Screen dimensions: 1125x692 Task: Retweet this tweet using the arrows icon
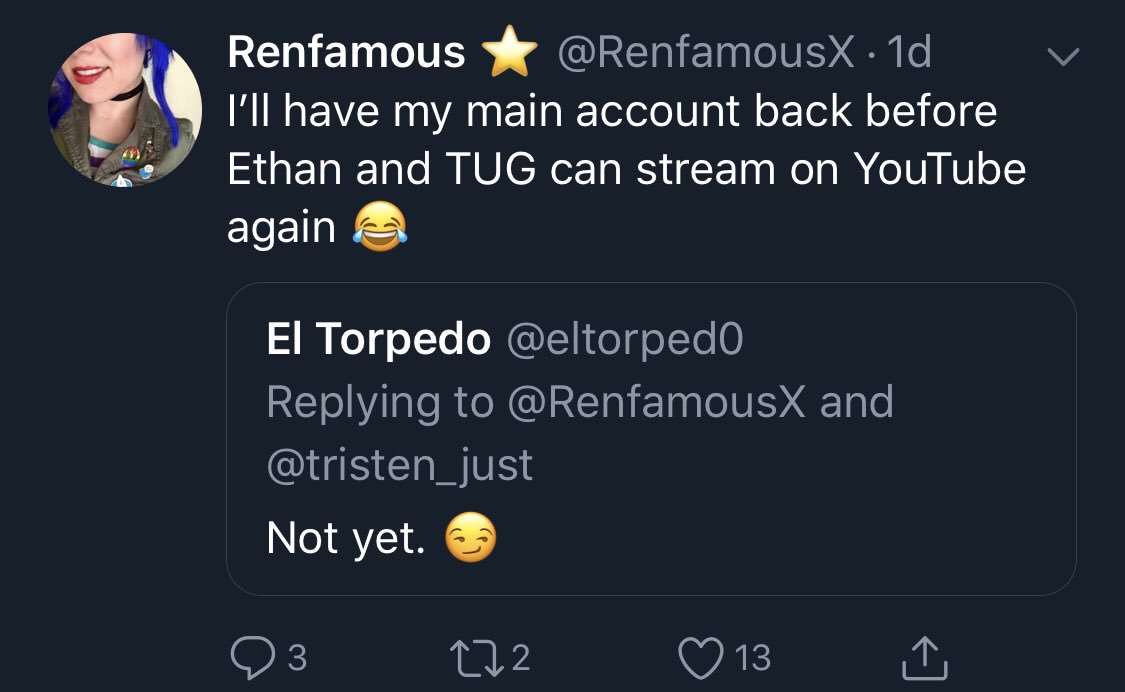pos(477,658)
